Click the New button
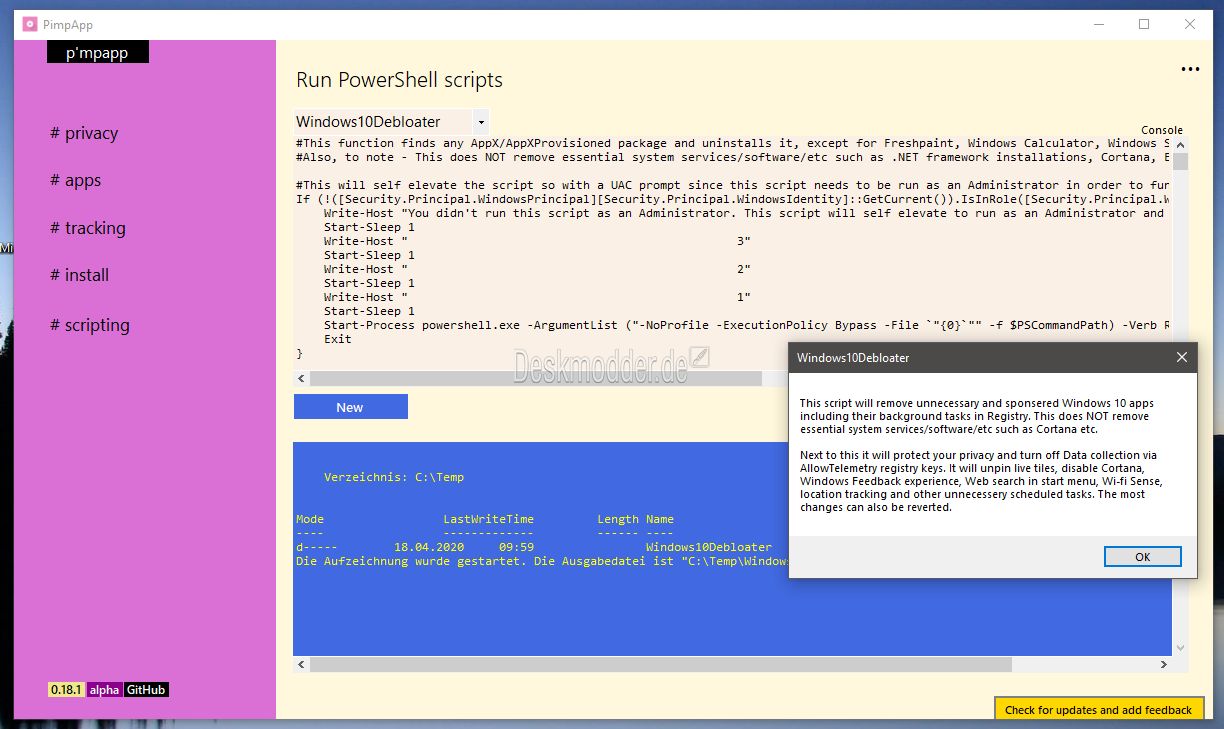Viewport: 1224px width, 729px height. (350, 407)
